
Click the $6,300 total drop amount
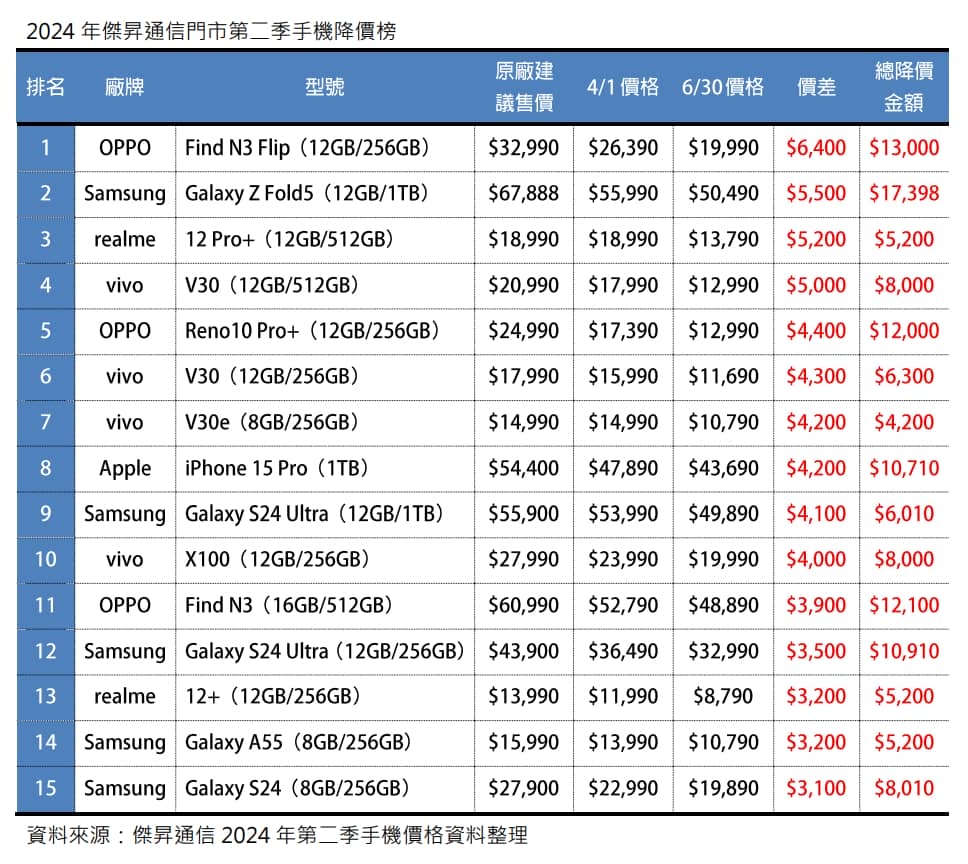pos(904,376)
